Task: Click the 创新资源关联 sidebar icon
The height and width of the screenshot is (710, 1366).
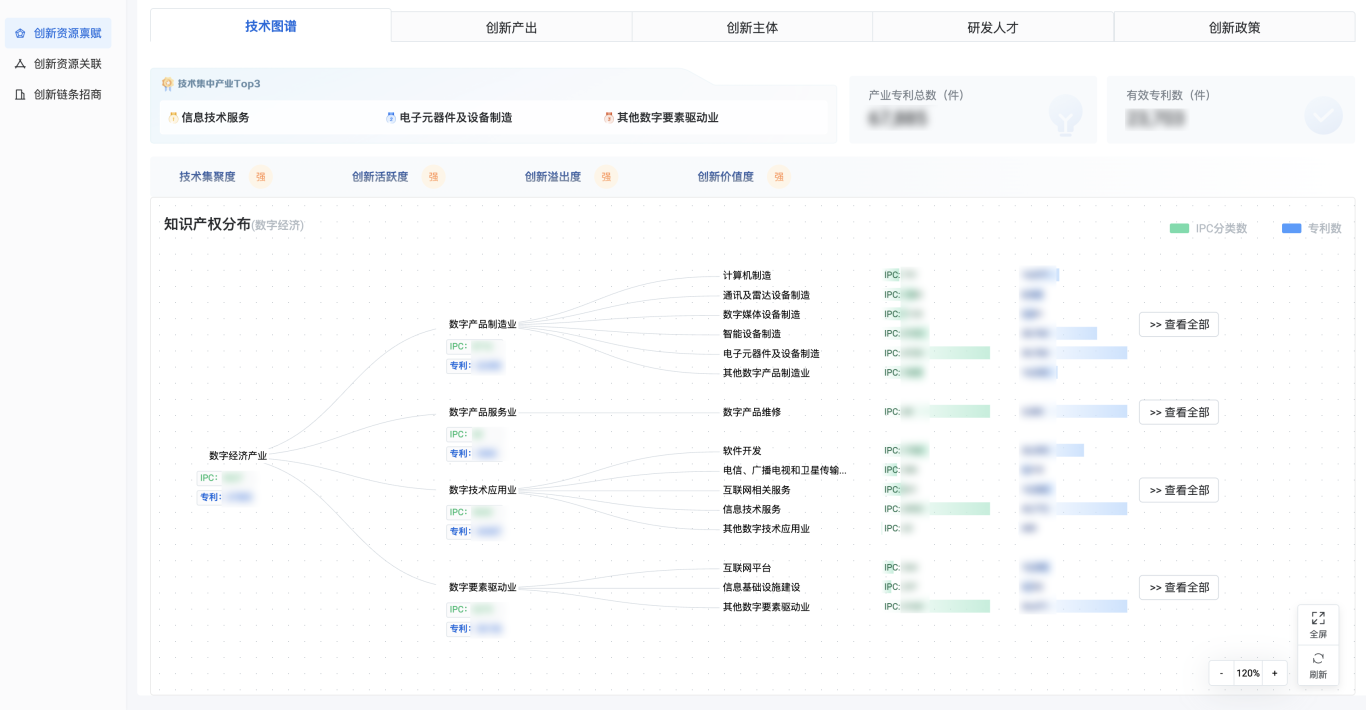Action: pyautogui.click(x=20, y=64)
